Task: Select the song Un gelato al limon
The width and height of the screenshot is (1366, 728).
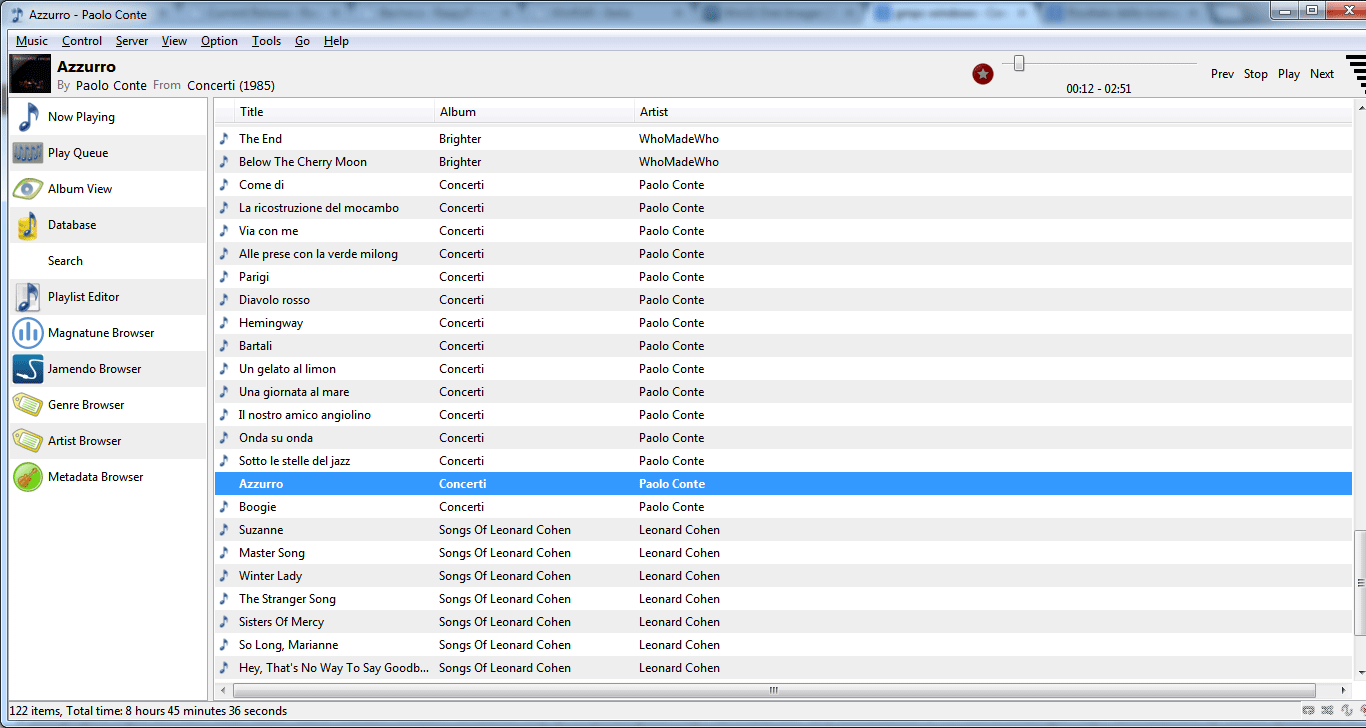Action: click(x=784, y=369)
